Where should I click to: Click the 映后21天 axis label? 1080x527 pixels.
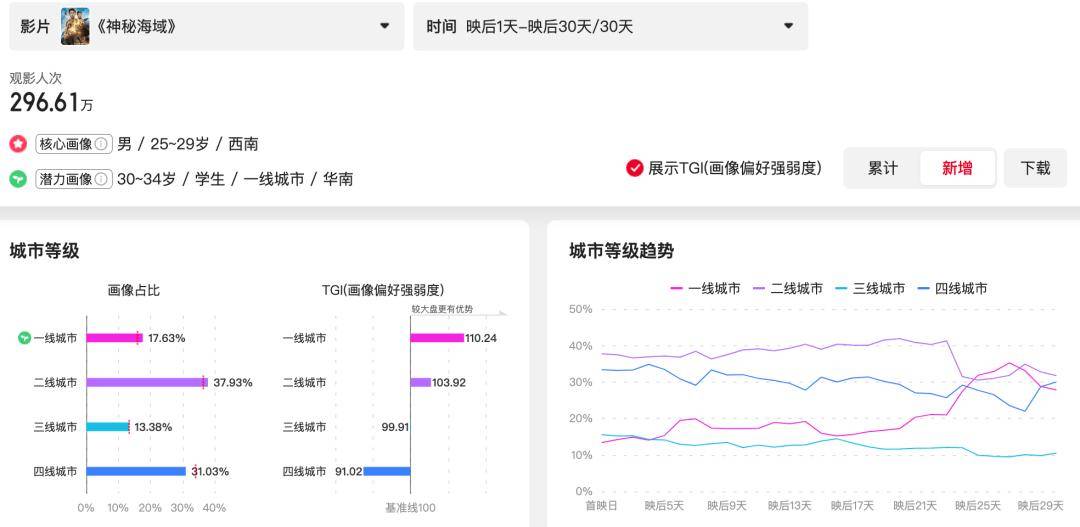click(915, 506)
